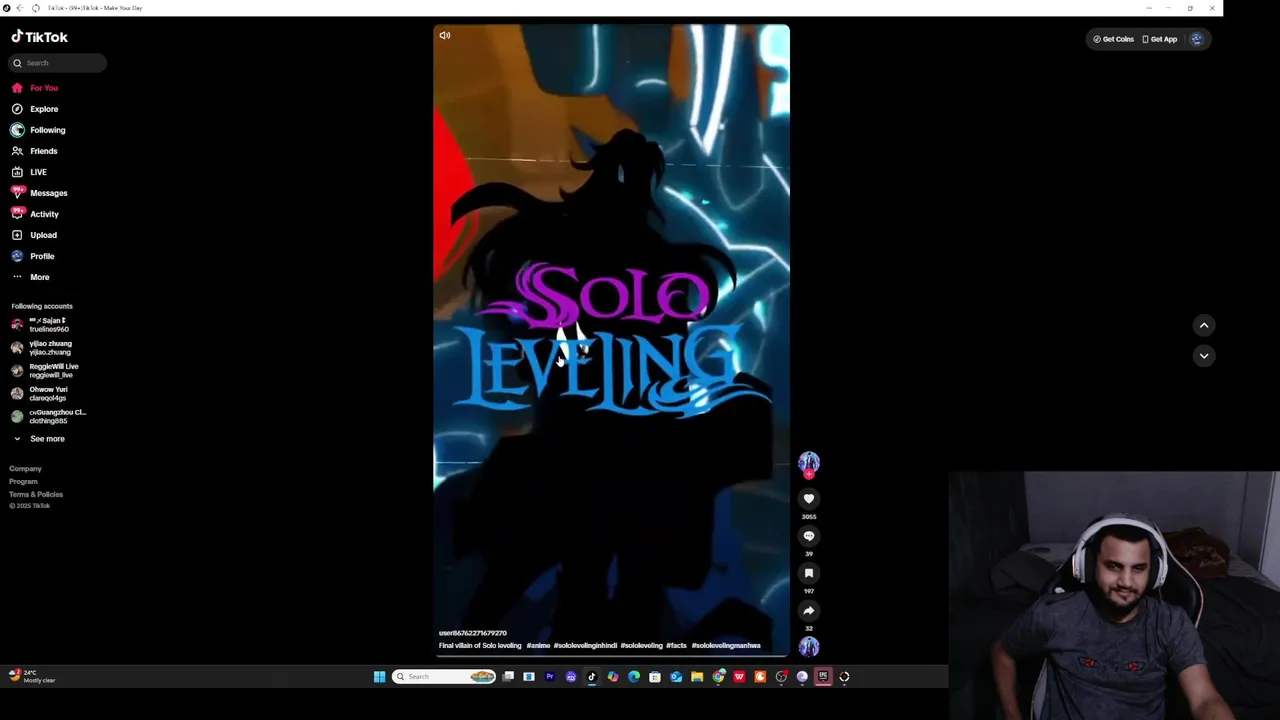This screenshot has height=720, width=1280.
Task: Go to the next video with the down arrow
Action: [x=1204, y=356]
